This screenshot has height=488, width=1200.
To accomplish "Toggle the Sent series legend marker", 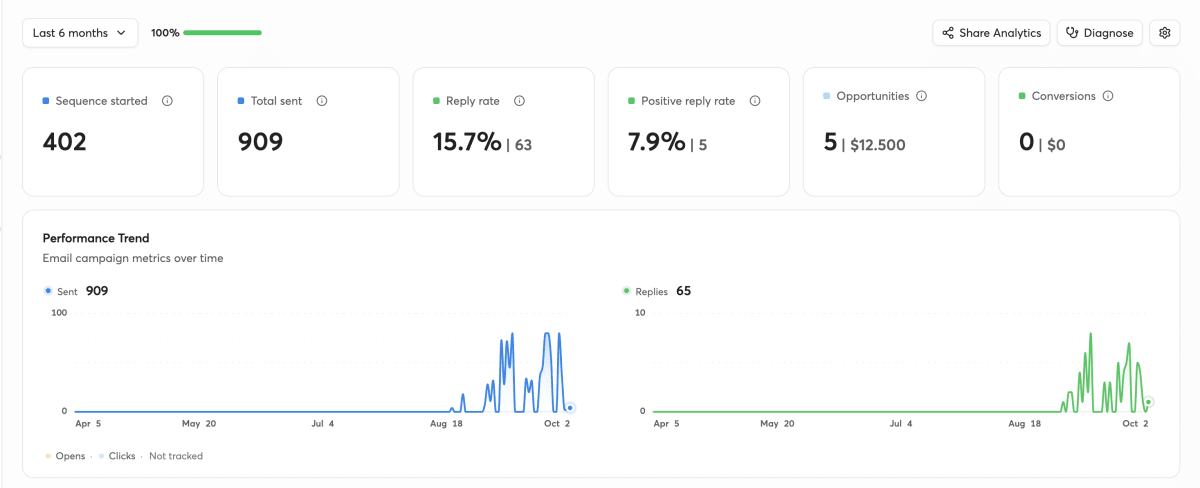I will 48,291.
